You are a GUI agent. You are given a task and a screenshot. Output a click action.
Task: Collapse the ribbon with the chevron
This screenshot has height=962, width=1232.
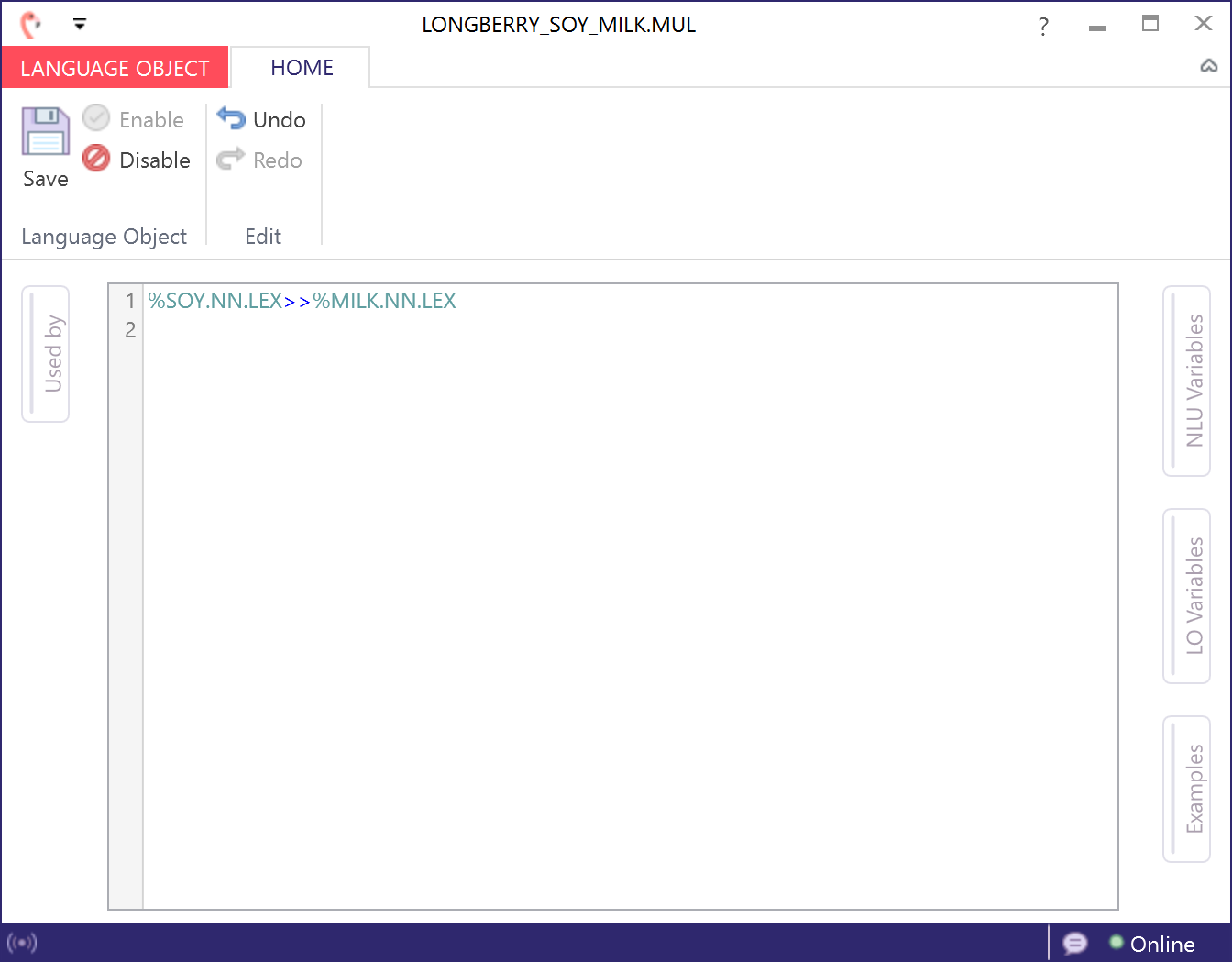[1209, 66]
